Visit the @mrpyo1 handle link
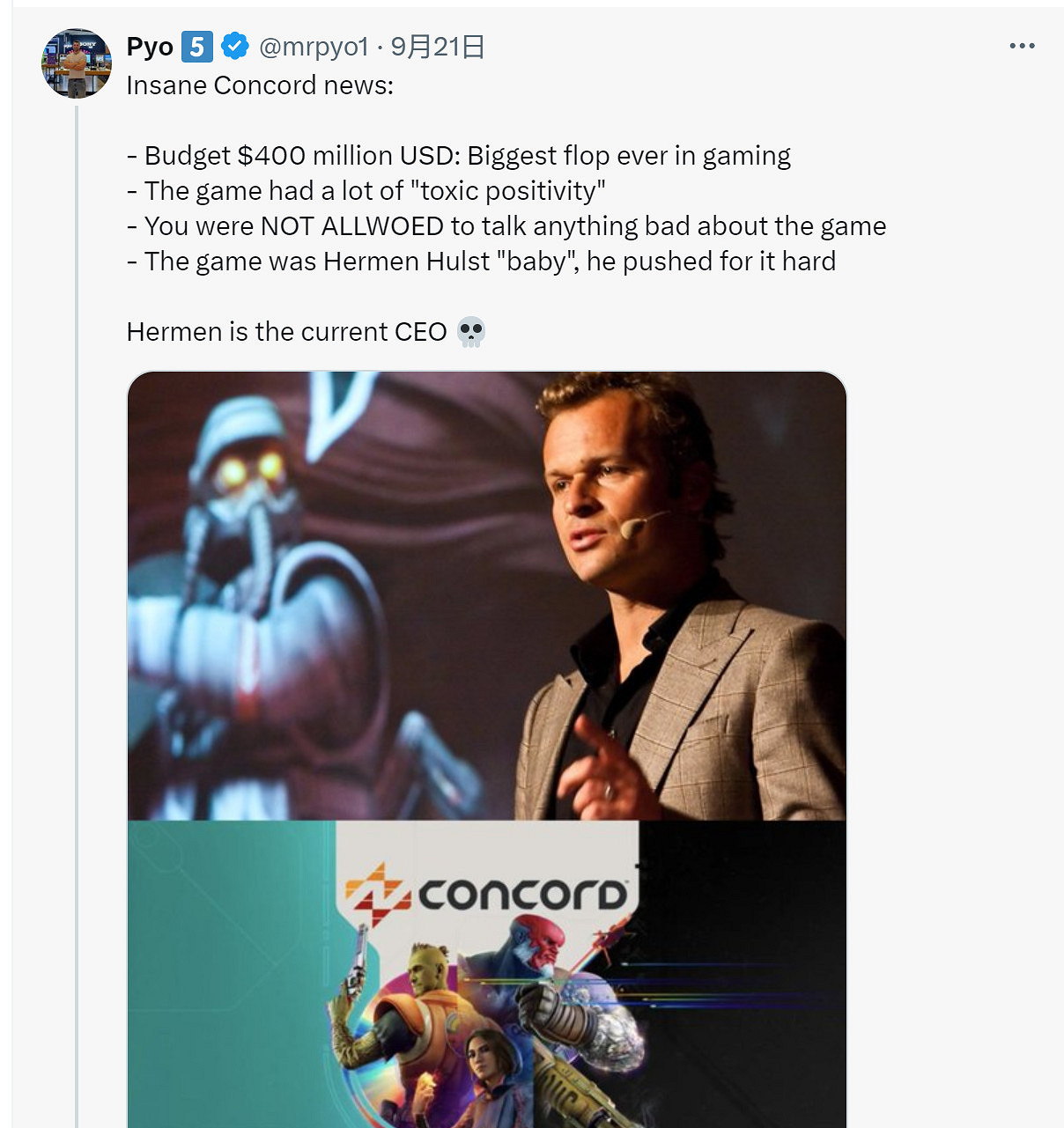Screen dimensions: 1064x1128 pyautogui.click(x=313, y=46)
